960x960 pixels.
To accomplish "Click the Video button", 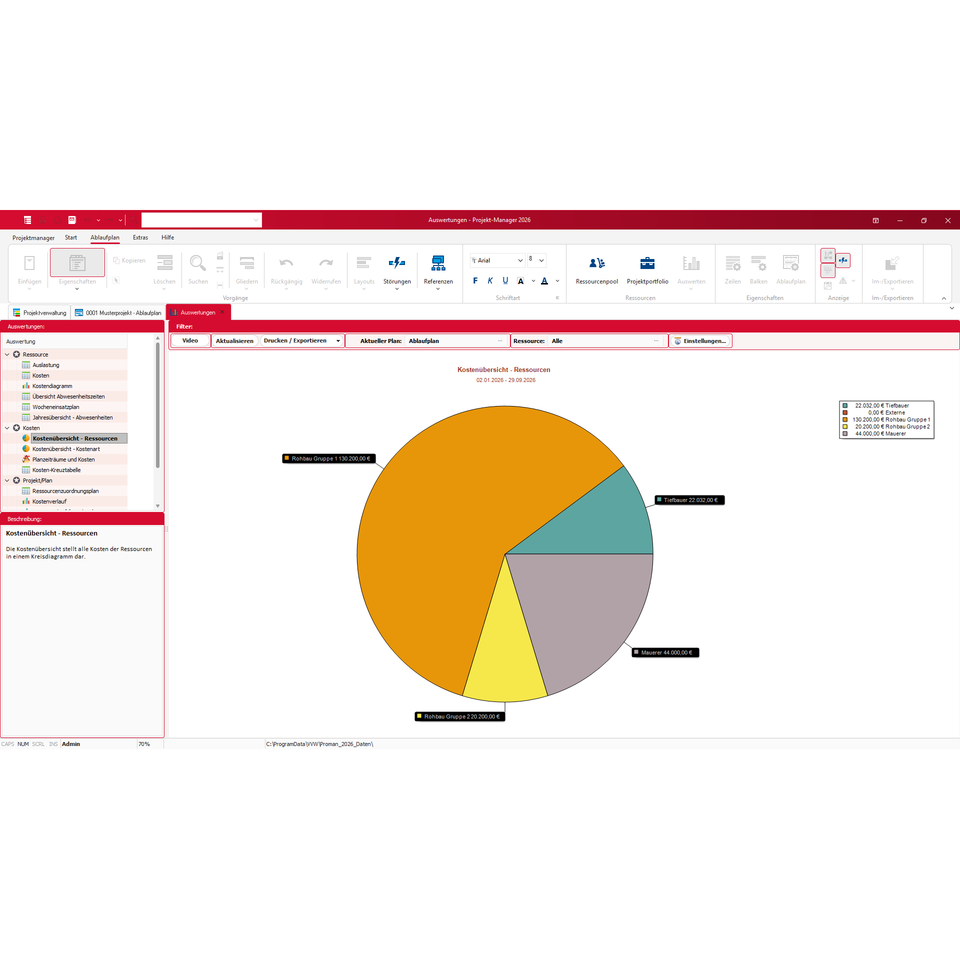I will [190, 341].
